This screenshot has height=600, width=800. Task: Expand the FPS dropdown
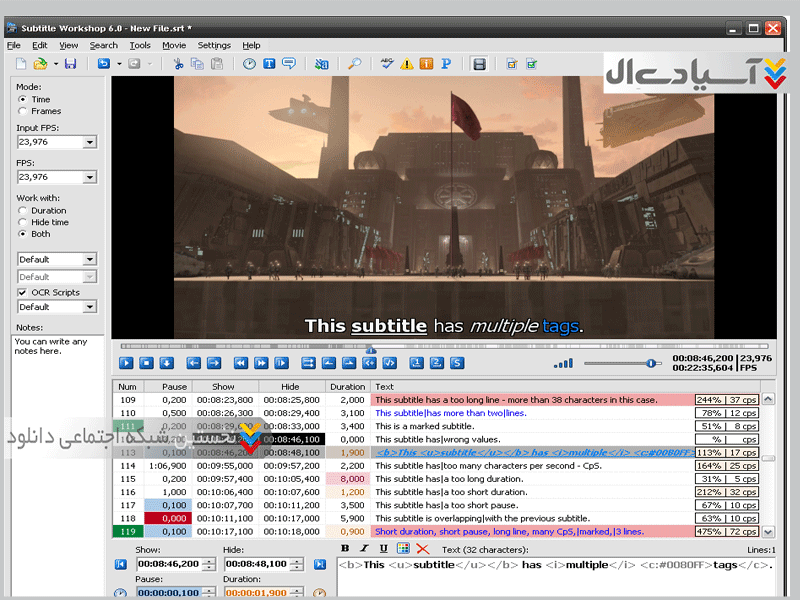coord(90,177)
